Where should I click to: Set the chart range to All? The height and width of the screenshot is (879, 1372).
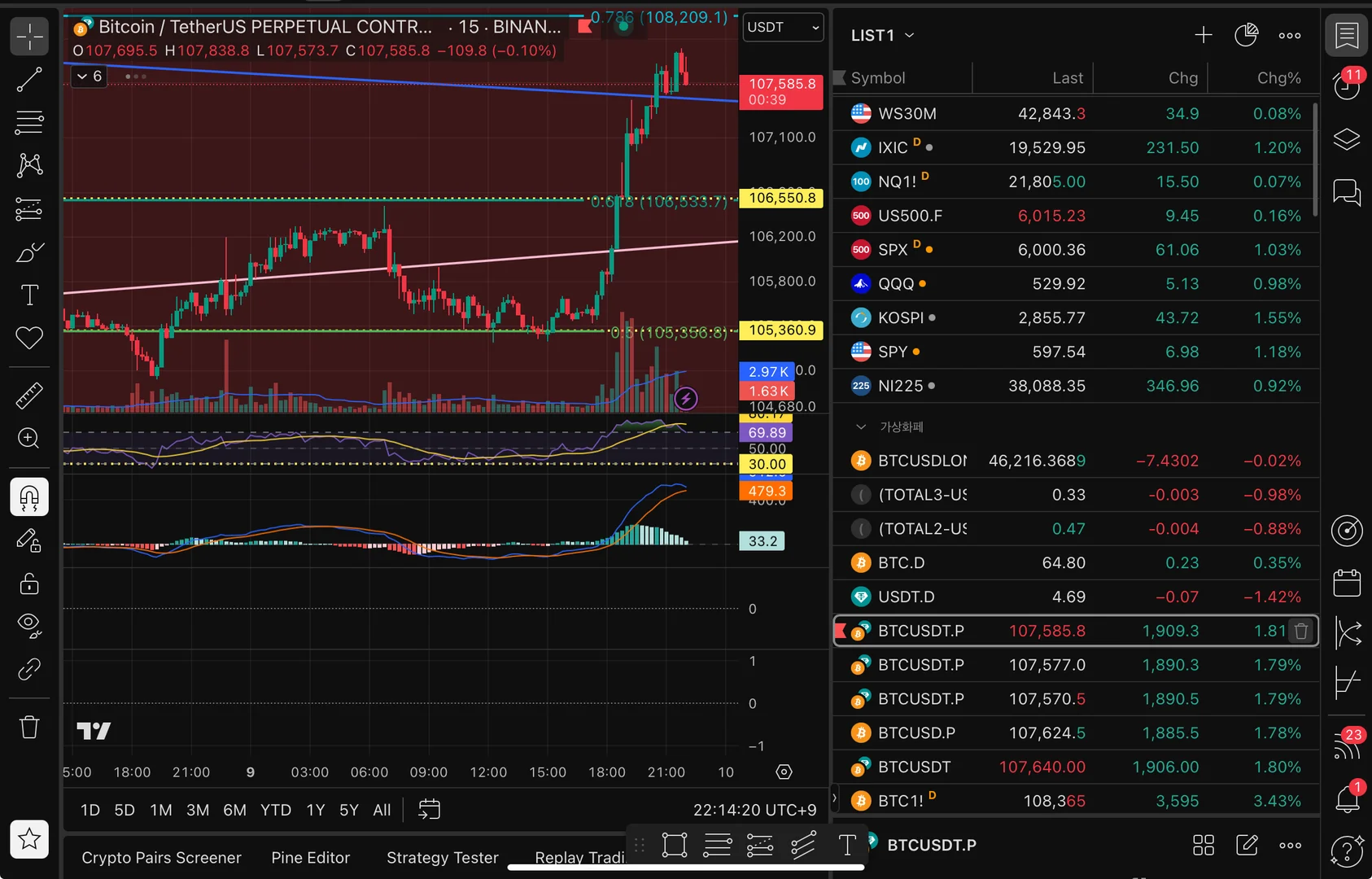click(382, 810)
